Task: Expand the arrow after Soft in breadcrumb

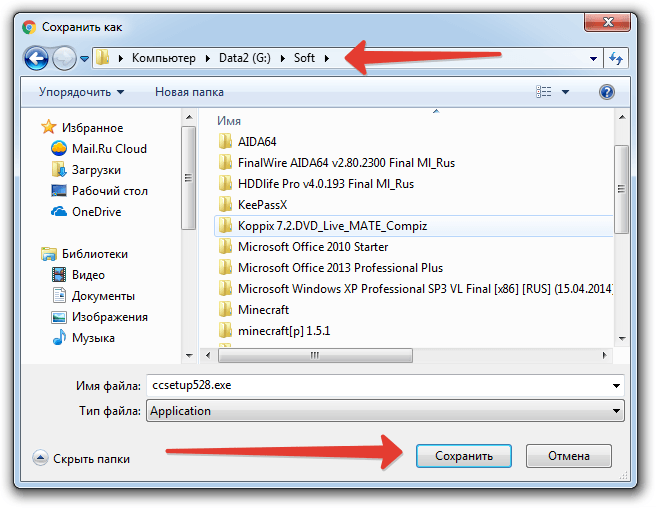Action: (327, 59)
